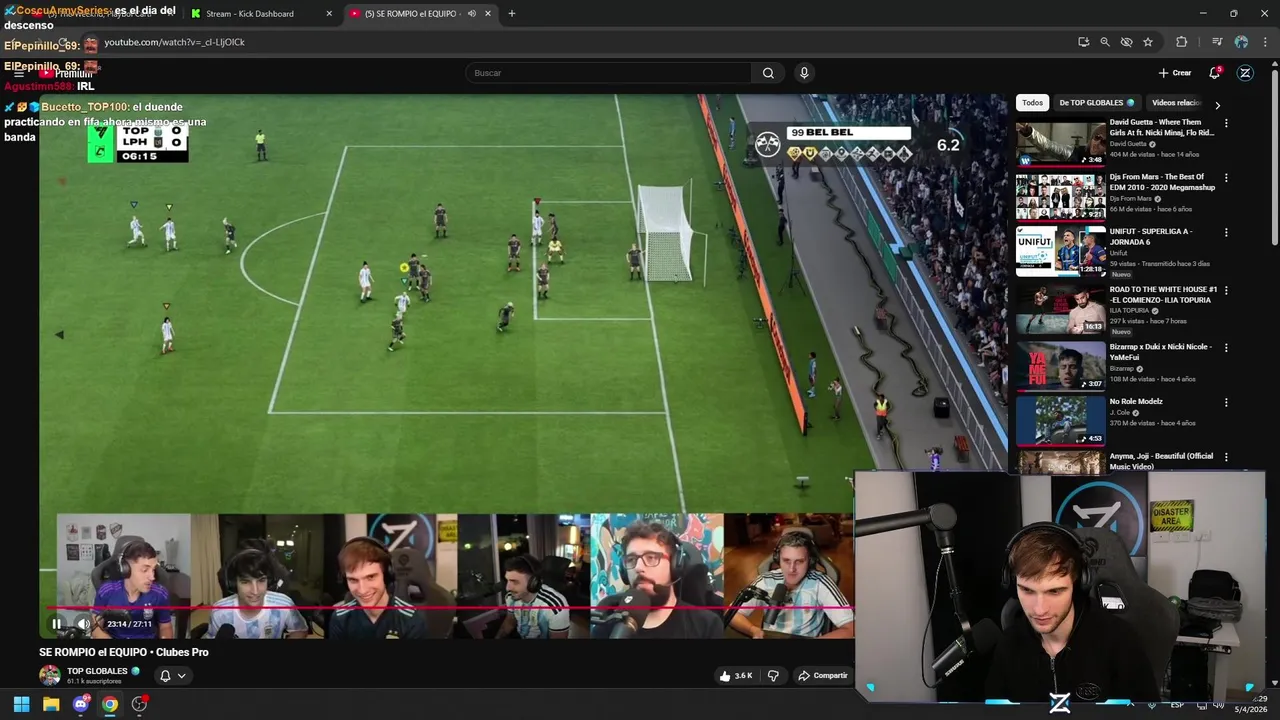Viewport: 1280px width, 720px height.
Task: Go to YouTube Premium home logo
Action: coord(66,73)
